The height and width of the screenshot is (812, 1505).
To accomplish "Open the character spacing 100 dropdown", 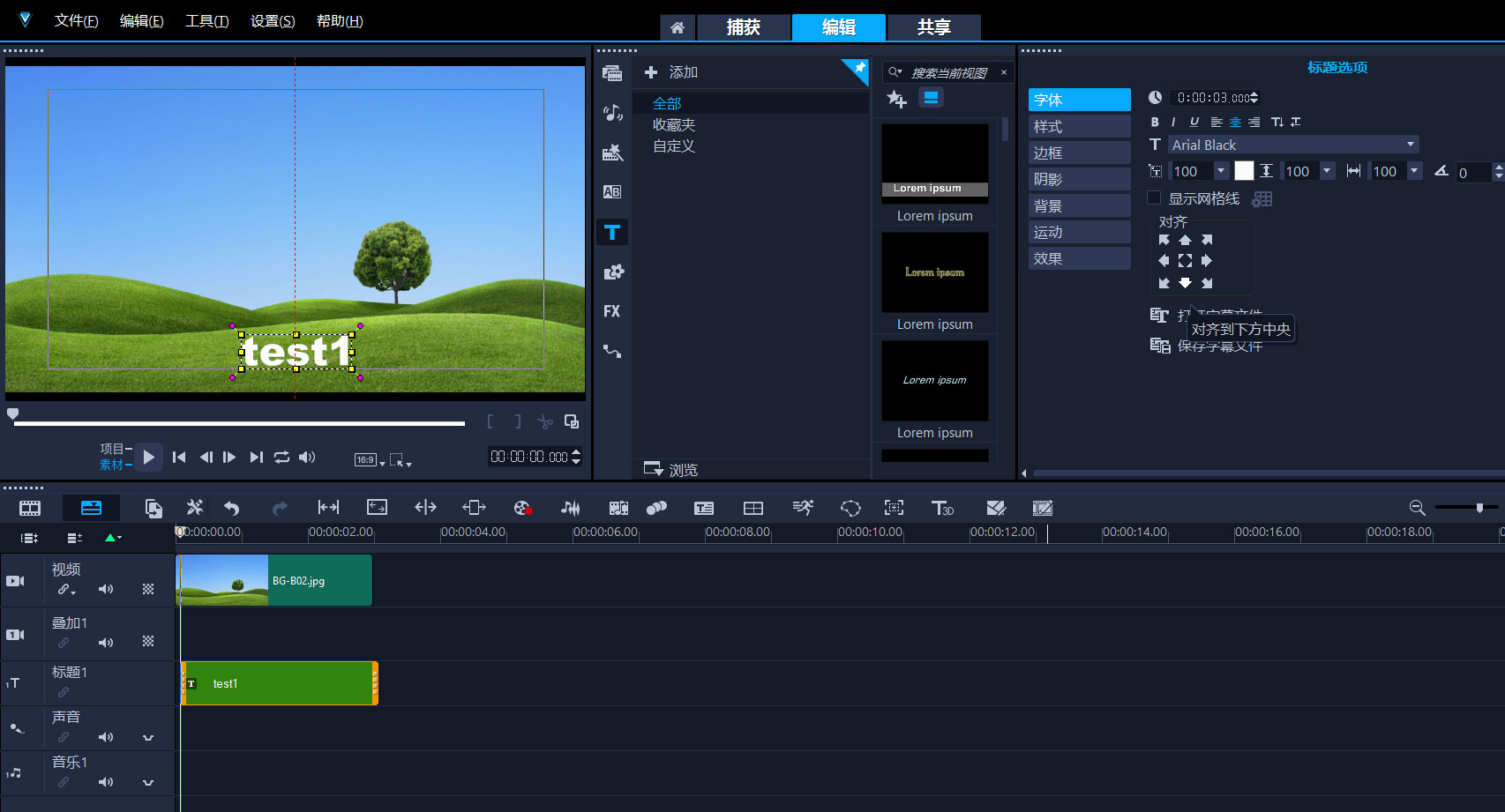I will click(1415, 171).
